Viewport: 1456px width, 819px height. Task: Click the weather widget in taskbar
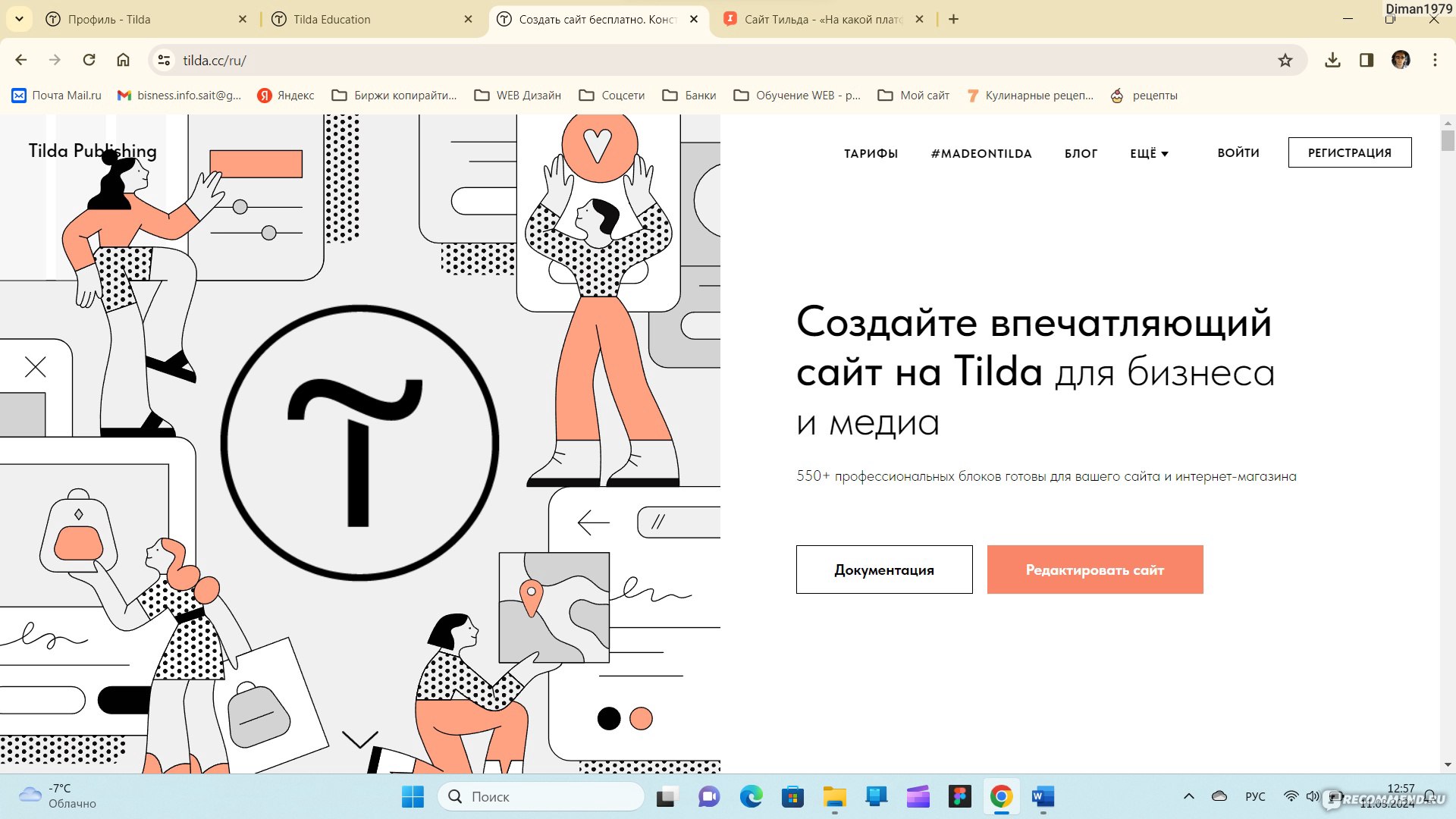click(55, 796)
